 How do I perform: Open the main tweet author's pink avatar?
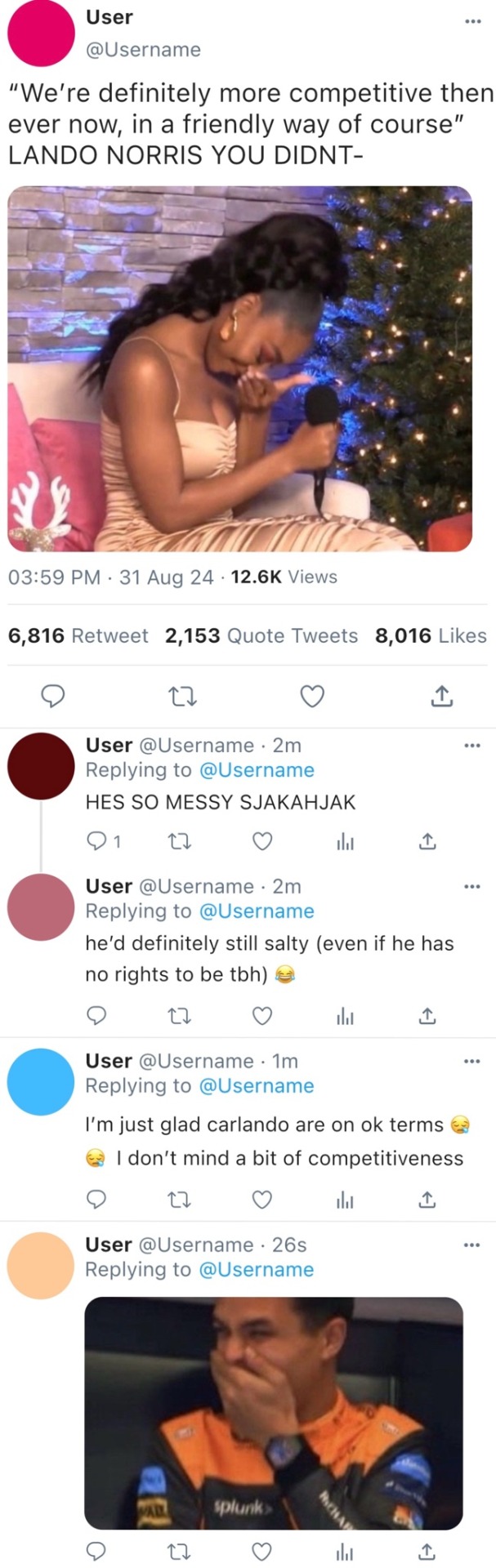click(41, 33)
